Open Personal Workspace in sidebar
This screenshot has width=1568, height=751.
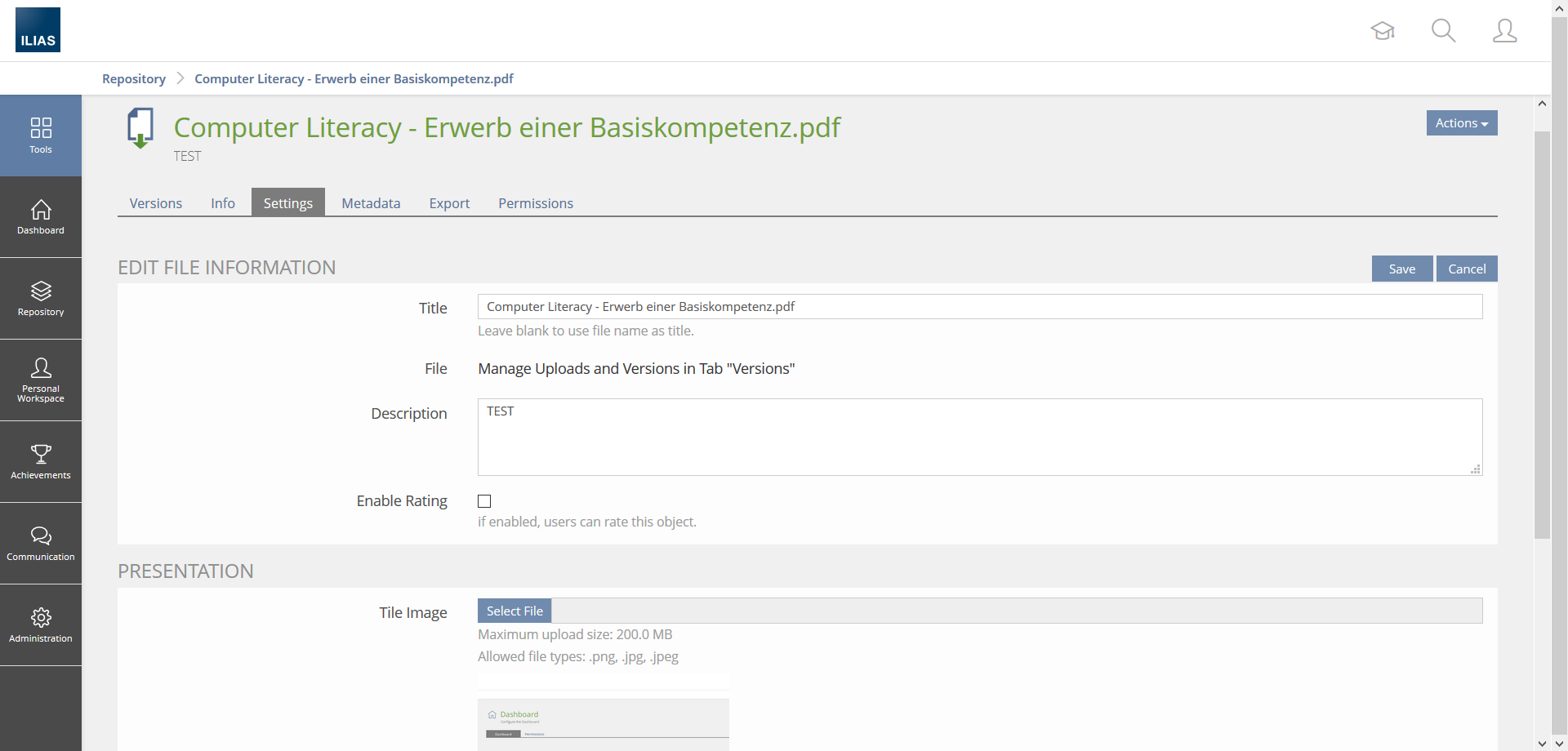(x=41, y=380)
